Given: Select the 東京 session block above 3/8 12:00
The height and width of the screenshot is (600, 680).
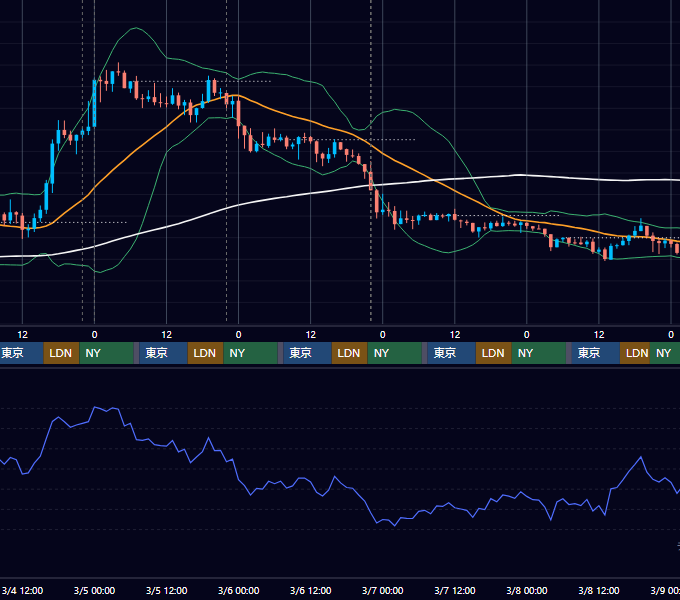Looking at the screenshot, I should (x=595, y=353).
